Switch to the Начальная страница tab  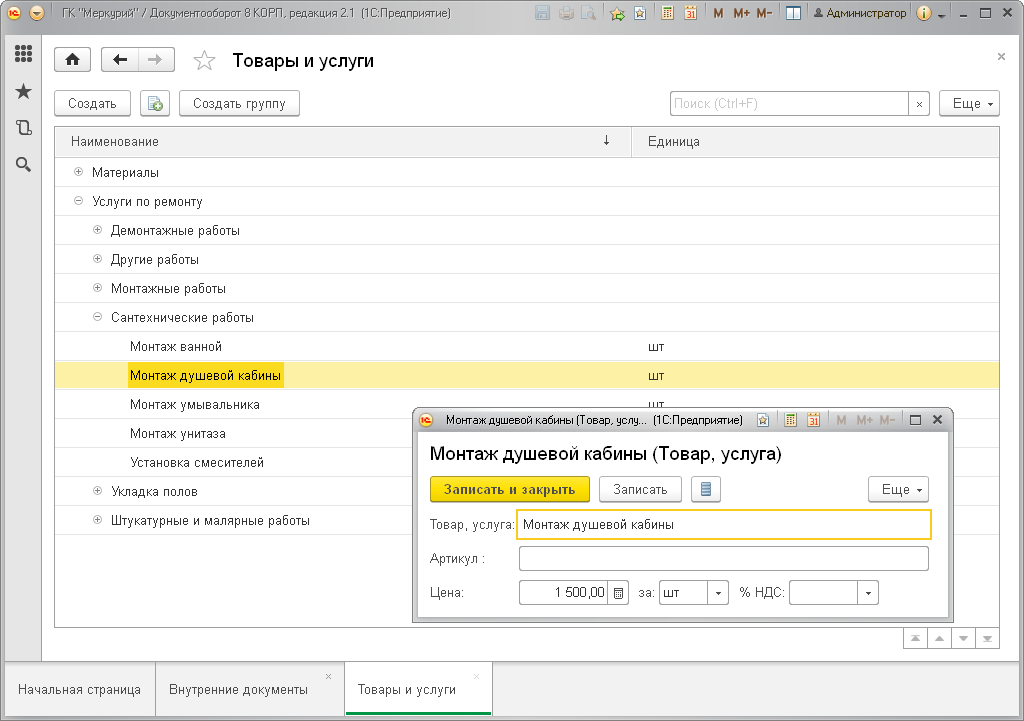[x=79, y=690]
